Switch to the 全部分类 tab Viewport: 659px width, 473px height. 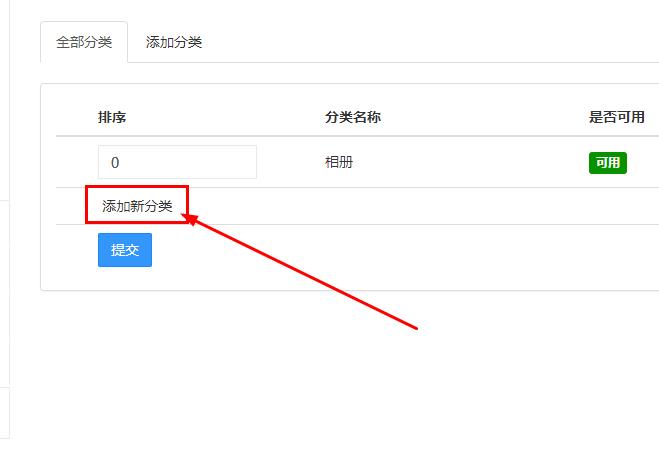[84, 42]
